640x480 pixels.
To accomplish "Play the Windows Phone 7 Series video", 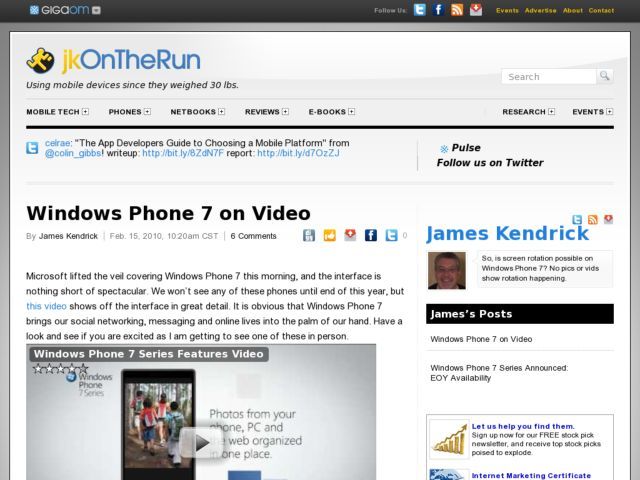I will (202, 442).
